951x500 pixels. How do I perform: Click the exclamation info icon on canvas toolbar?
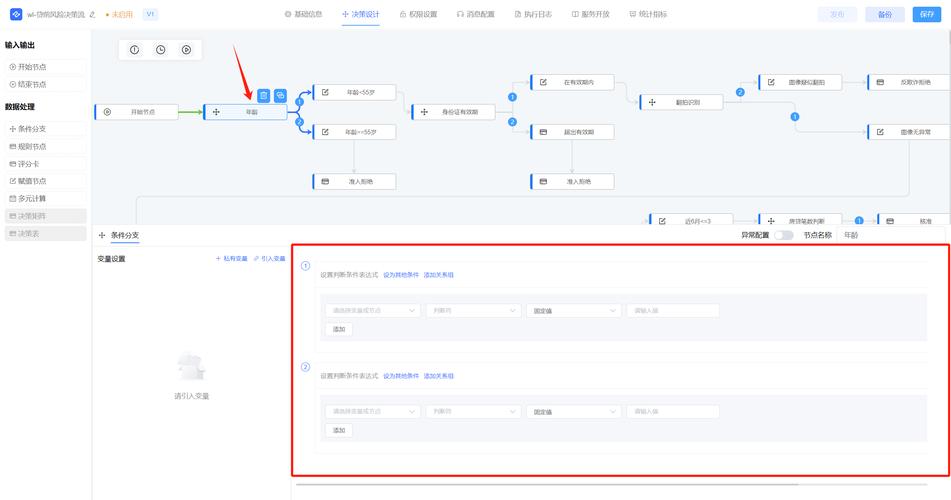click(x=135, y=50)
